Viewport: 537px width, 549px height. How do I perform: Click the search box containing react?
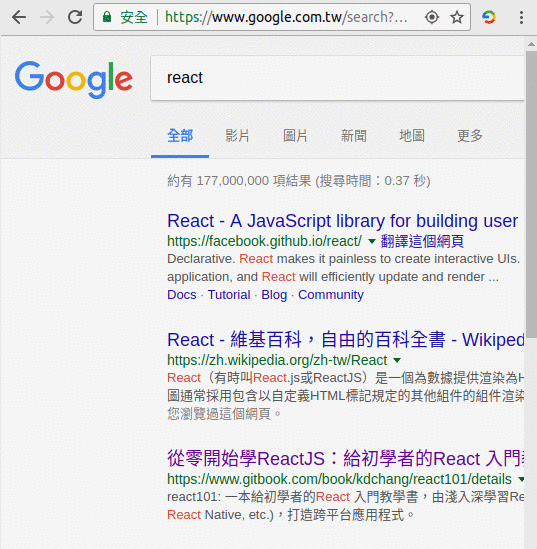[337, 78]
